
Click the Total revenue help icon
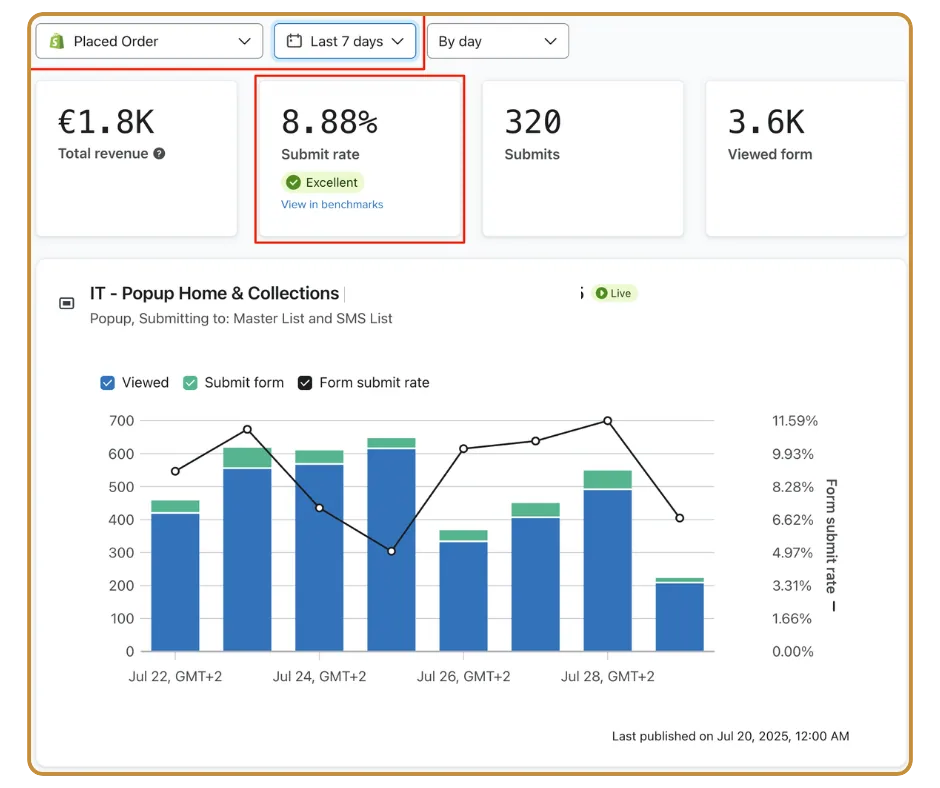pyautogui.click(x=159, y=154)
